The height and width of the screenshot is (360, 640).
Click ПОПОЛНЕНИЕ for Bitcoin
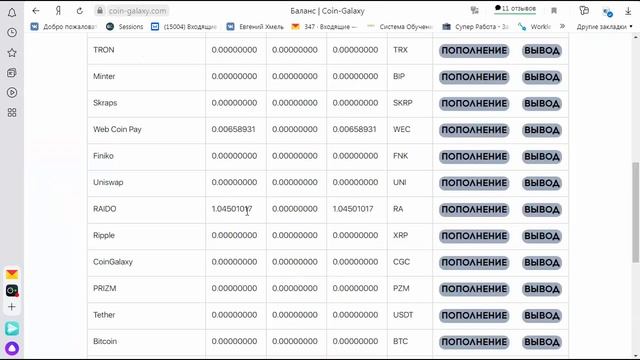tap(474, 342)
